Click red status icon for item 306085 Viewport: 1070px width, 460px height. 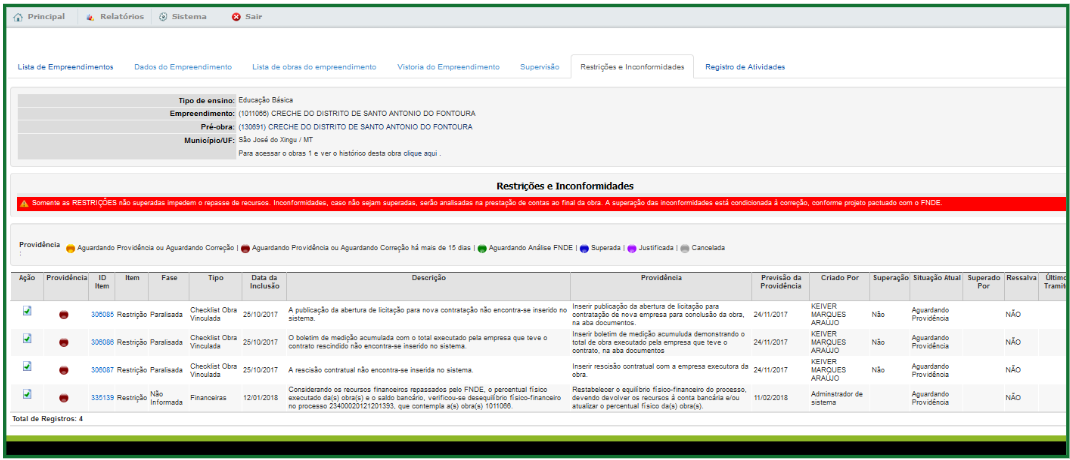pyautogui.click(x=63, y=314)
